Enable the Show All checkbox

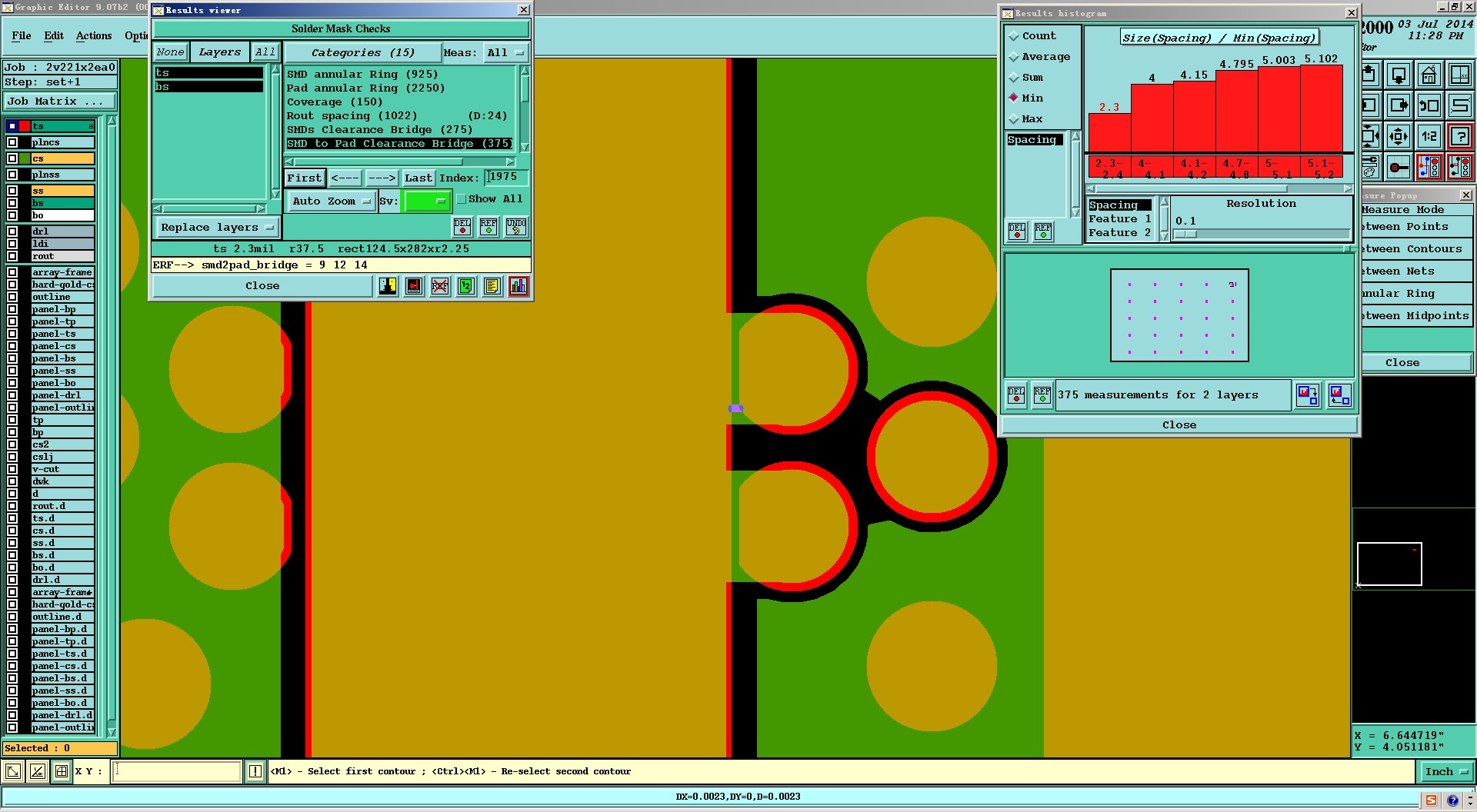pyautogui.click(x=462, y=199)
